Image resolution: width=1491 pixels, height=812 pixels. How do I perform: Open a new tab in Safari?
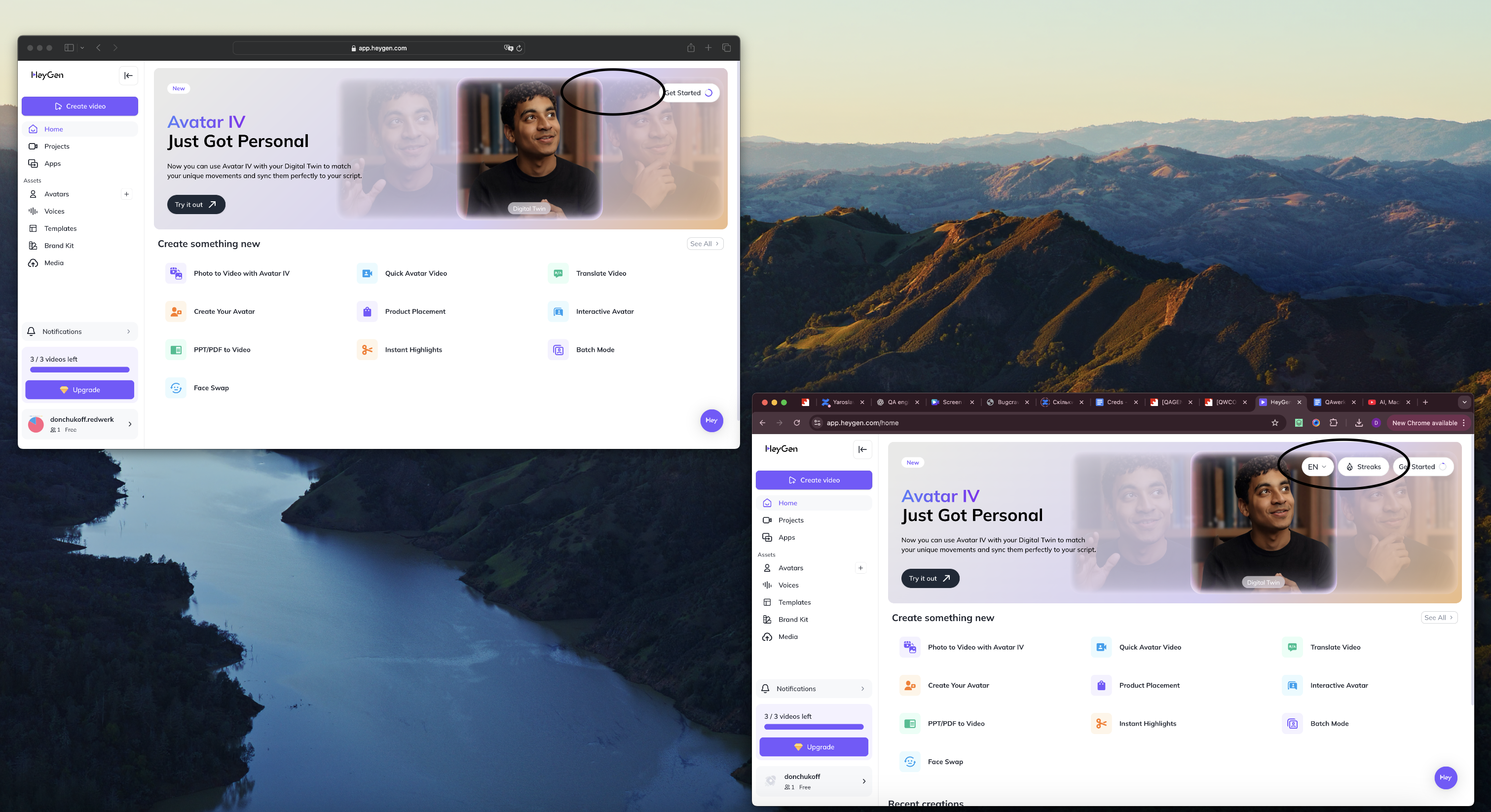click(x=708, y=47)
